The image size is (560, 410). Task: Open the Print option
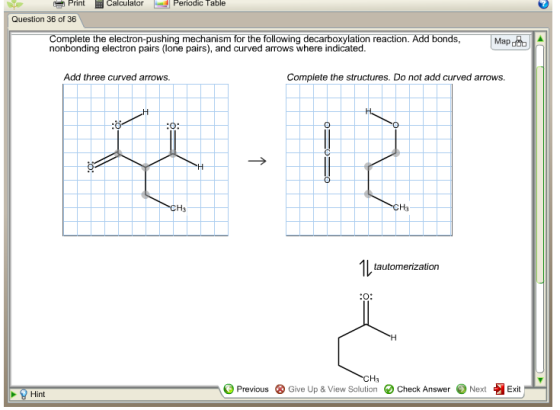[69, 3]
